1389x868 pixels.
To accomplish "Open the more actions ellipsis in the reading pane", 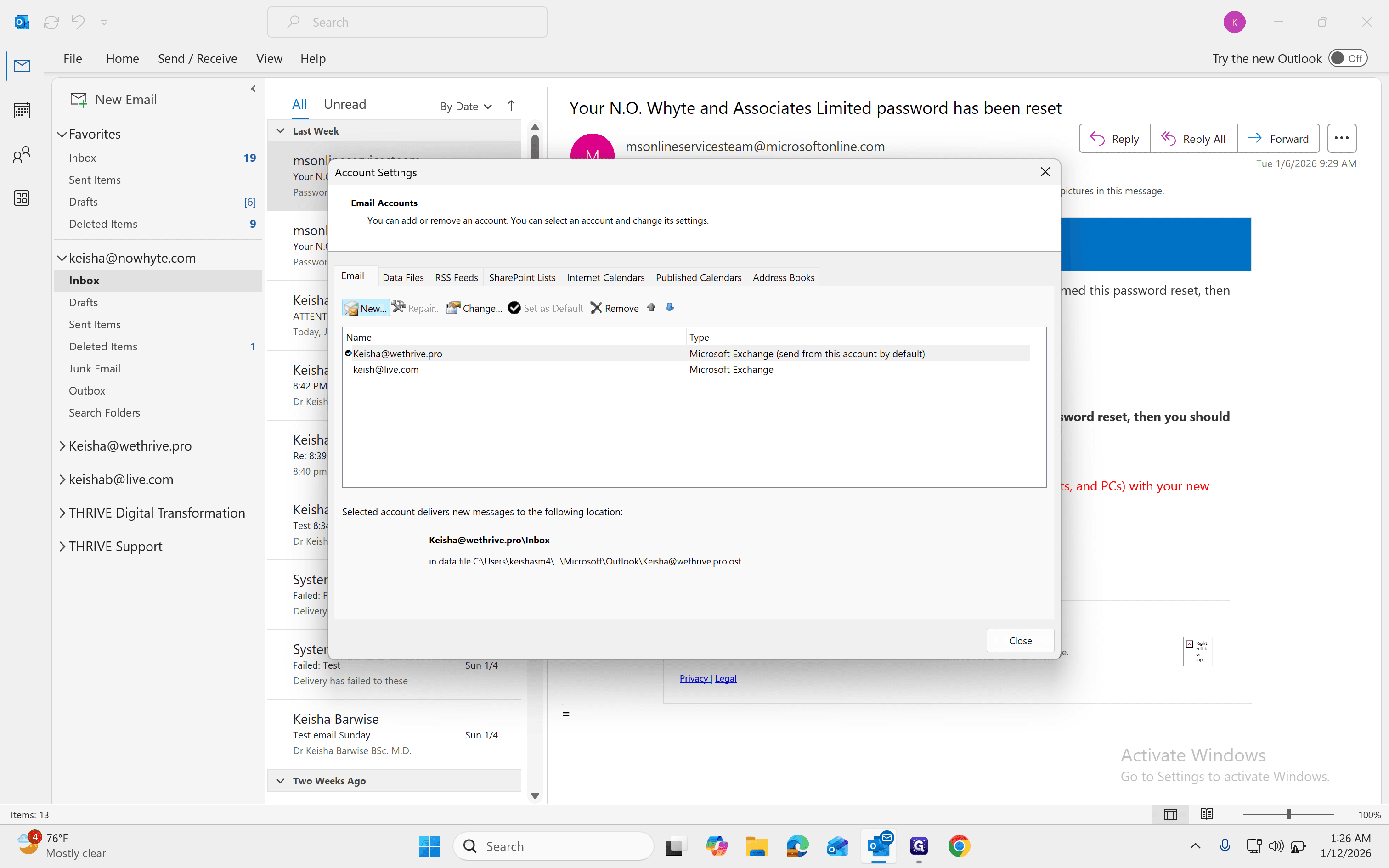I will [x=1341, y=138].
